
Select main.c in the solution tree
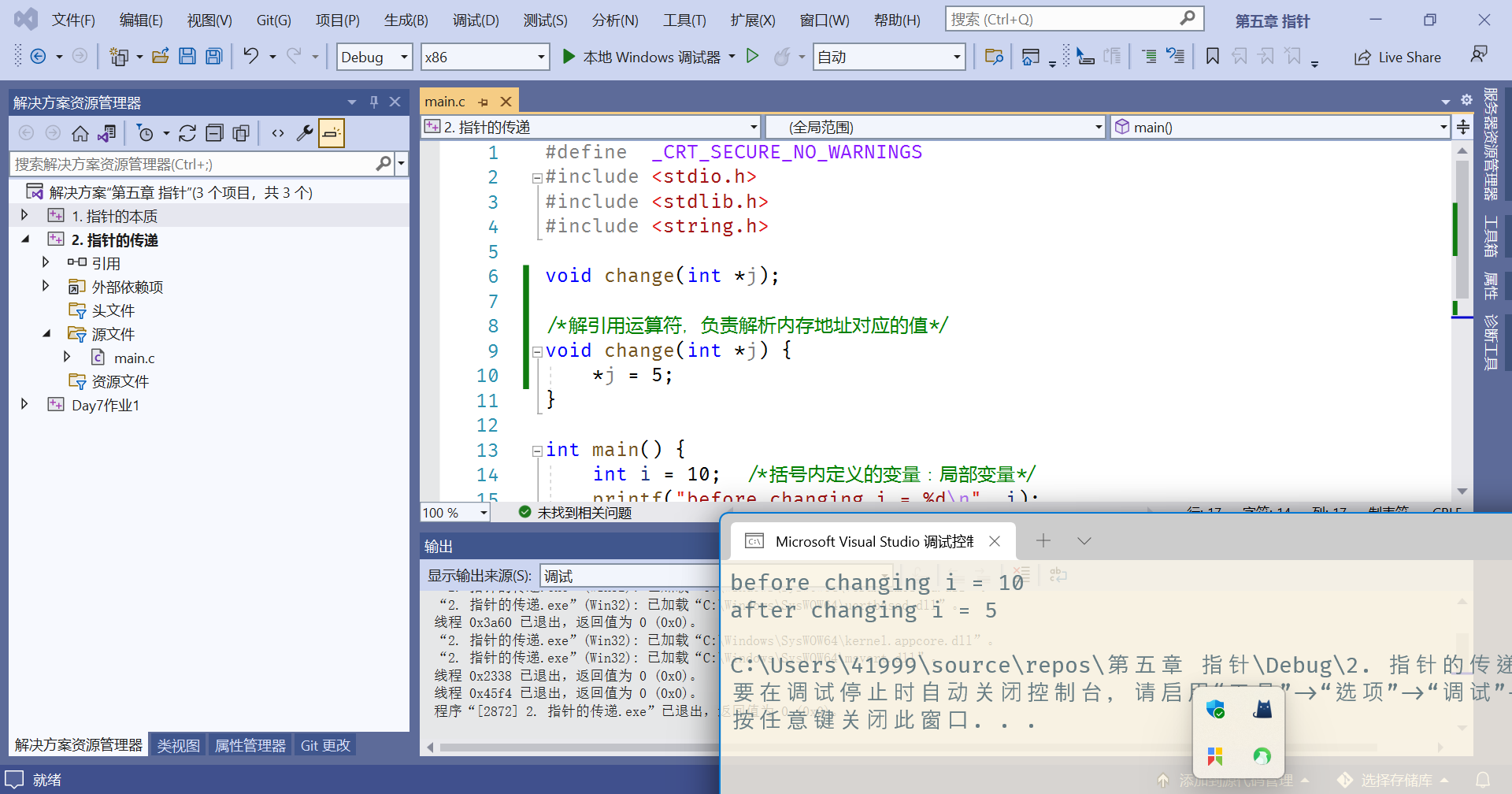[134, 358]
